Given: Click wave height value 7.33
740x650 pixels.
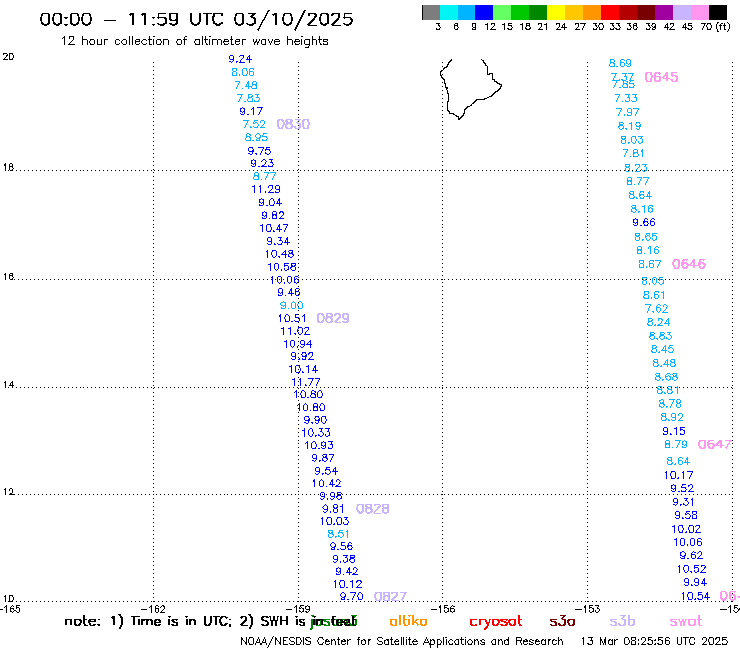Looking at the screenshot, I should click(626, 98).
